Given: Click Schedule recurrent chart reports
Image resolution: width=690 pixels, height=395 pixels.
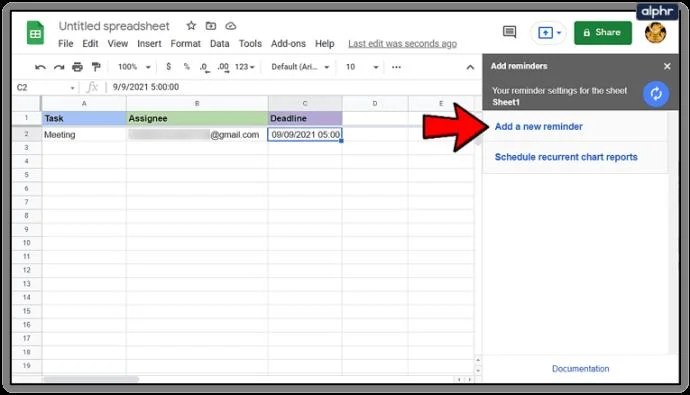Looking at the screenshot, I should (566, 157).
